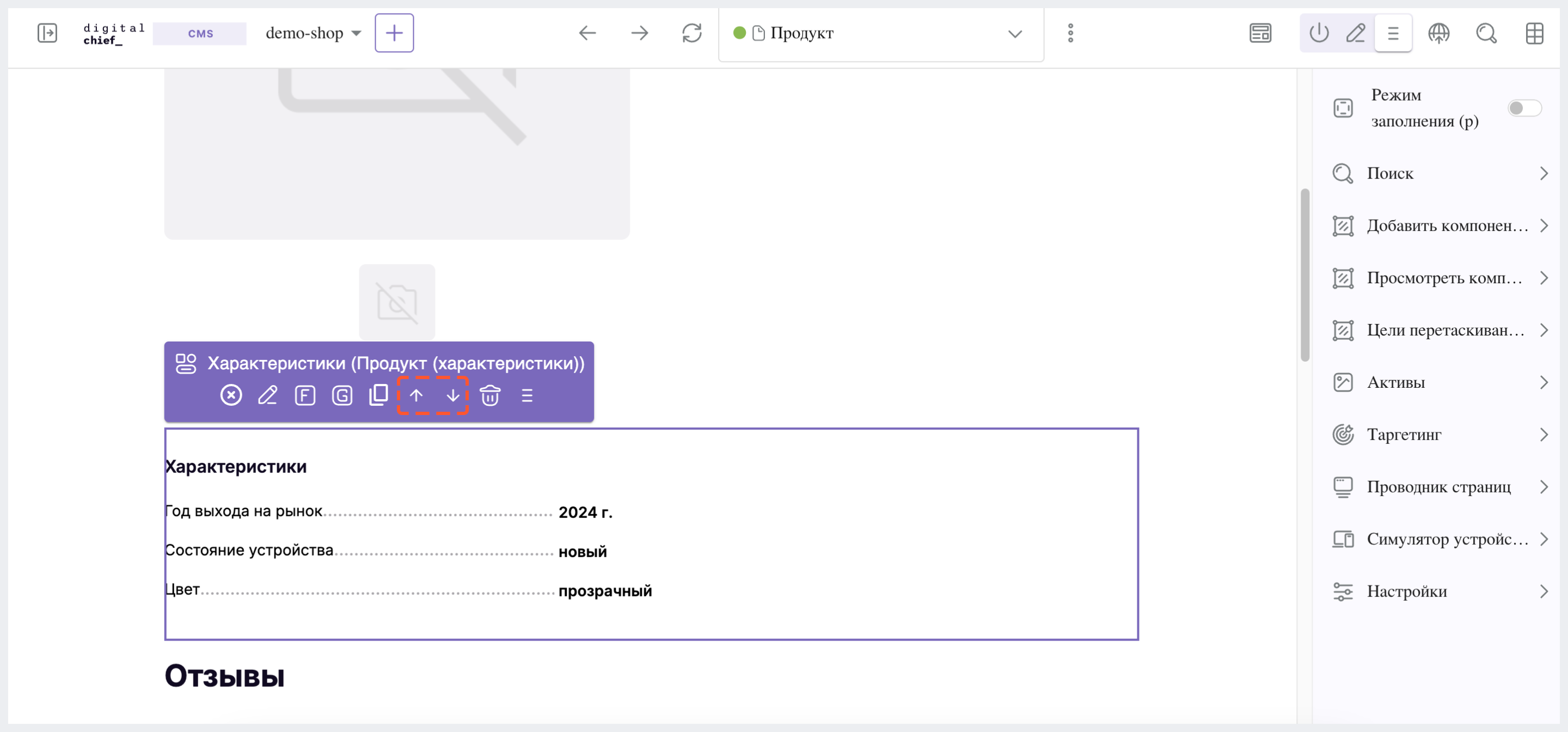1568x732 pixels.
Task: Open Симулятор устройс… item
Action: pyautogui.click(x=1439, y=539)
